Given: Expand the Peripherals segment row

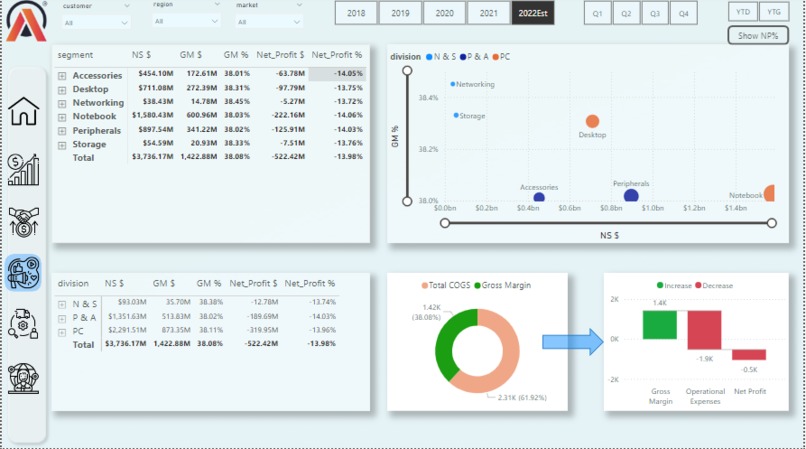Looking at the screenshot, I should 62,131.
